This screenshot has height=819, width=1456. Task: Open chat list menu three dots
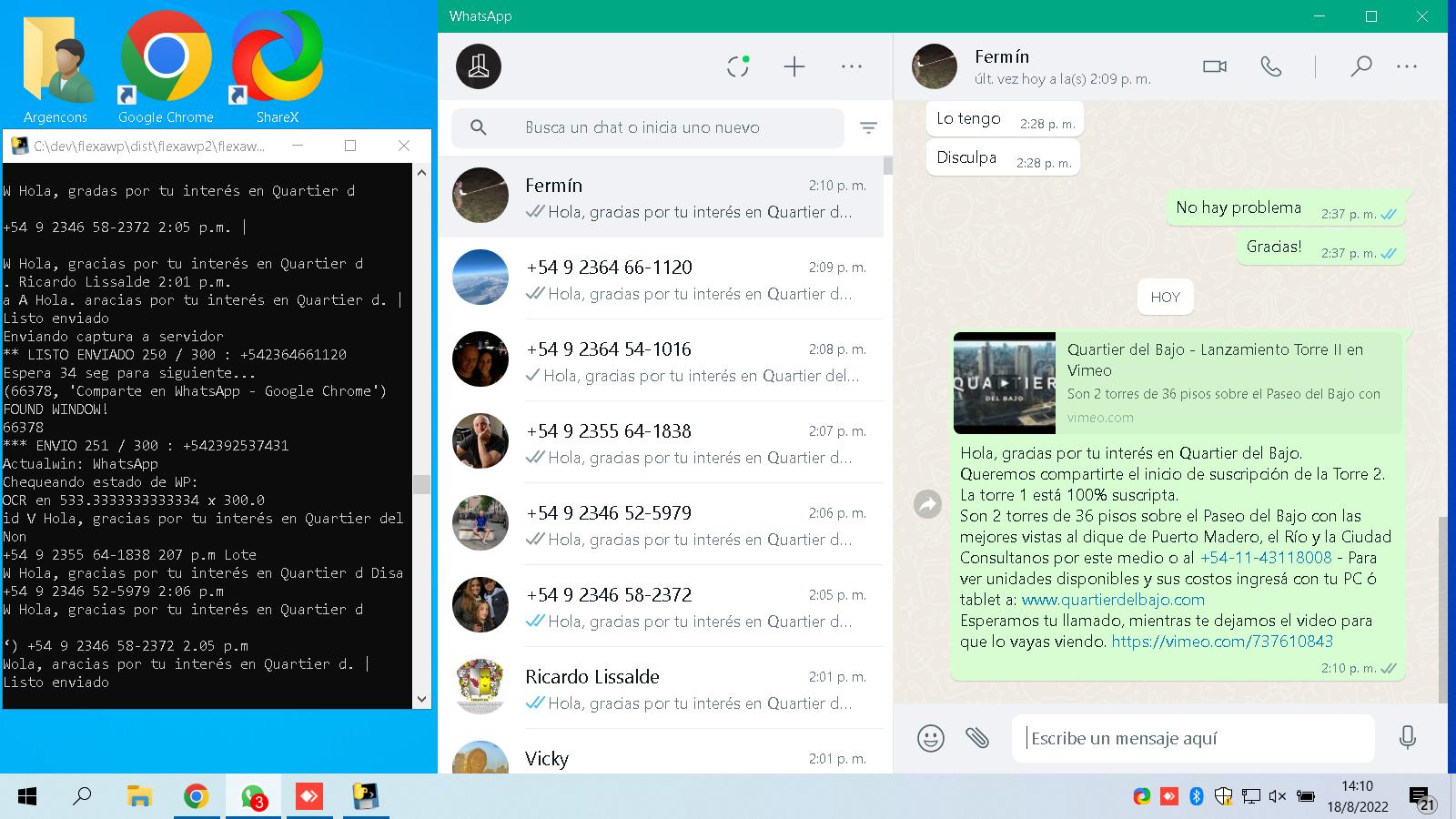[852, 66]
